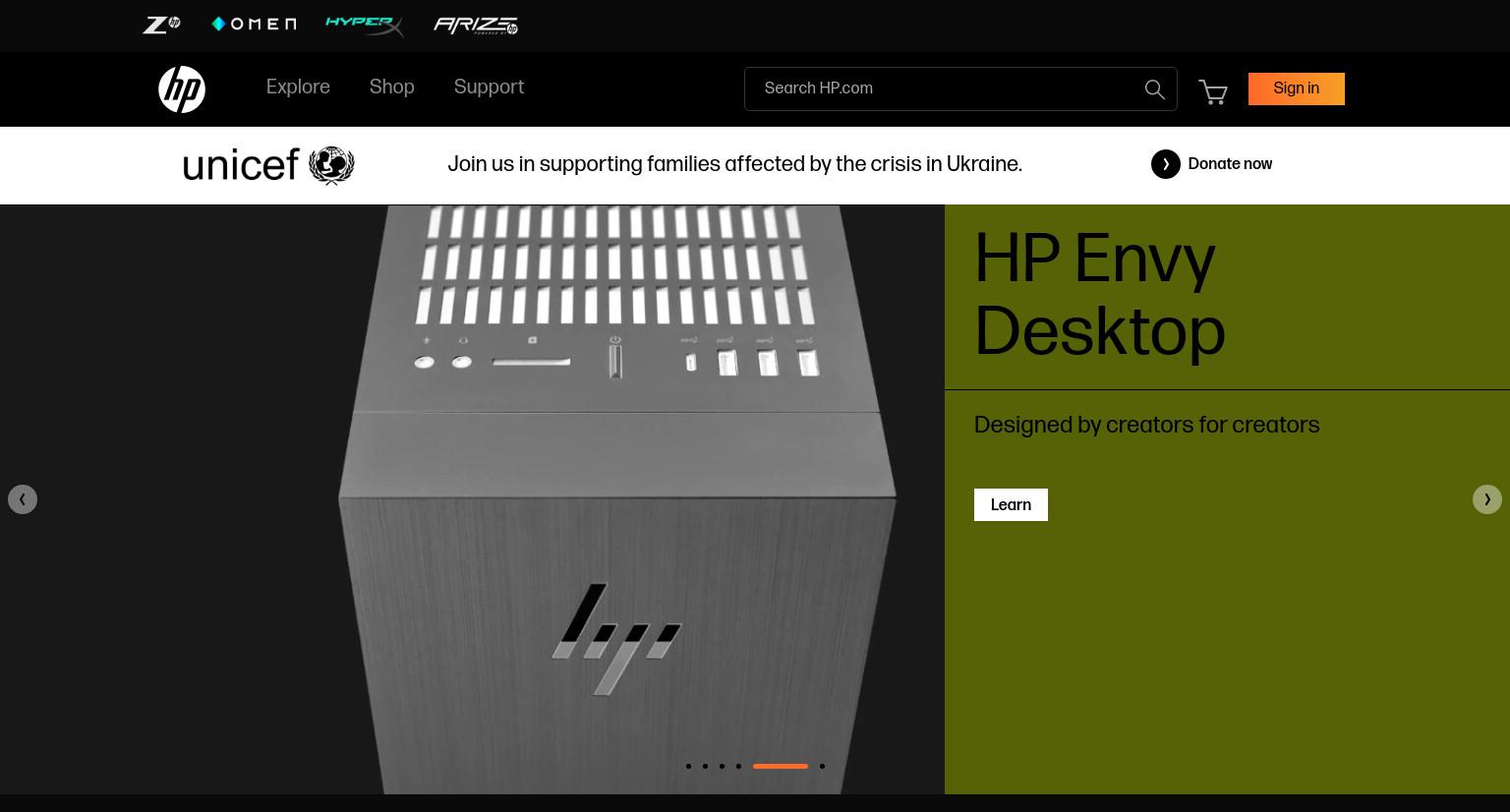The height and width of the screenshot is (812, 1510).
Task: Open the Z by HP brand logo
Action: click(161, 25)
